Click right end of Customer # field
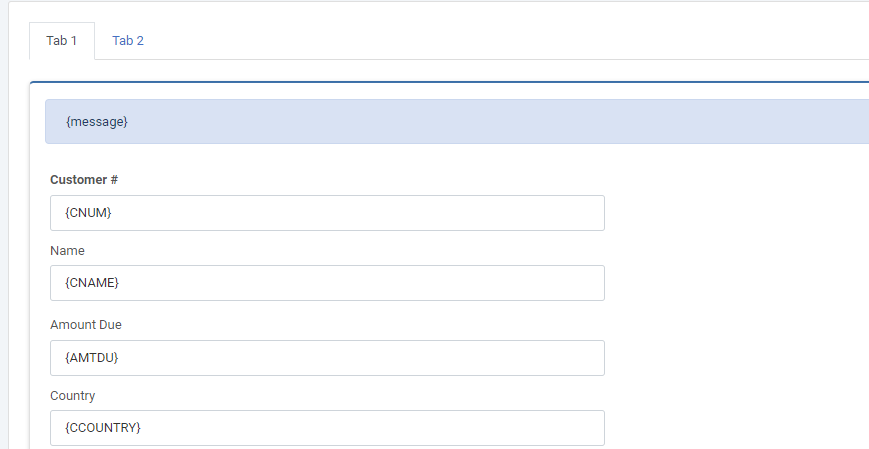Image resolution: width=869 pixels, height=449 pixels. click(x=587, y=213)
